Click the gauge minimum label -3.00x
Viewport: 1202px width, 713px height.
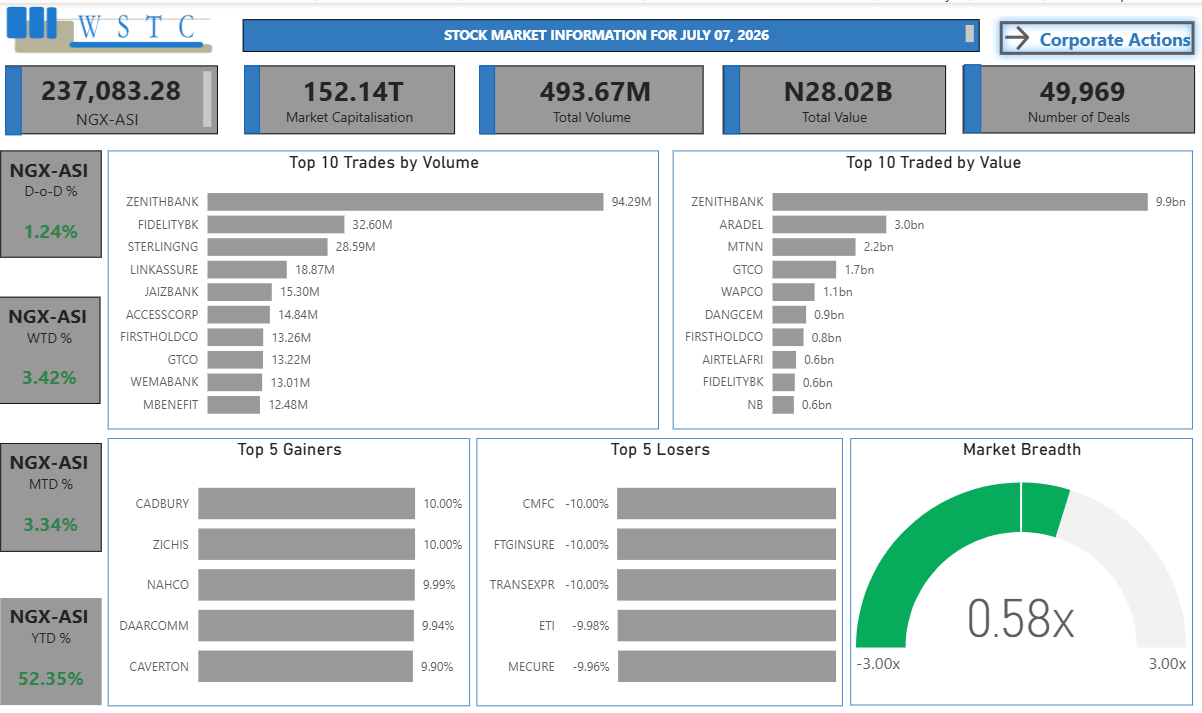878,664
